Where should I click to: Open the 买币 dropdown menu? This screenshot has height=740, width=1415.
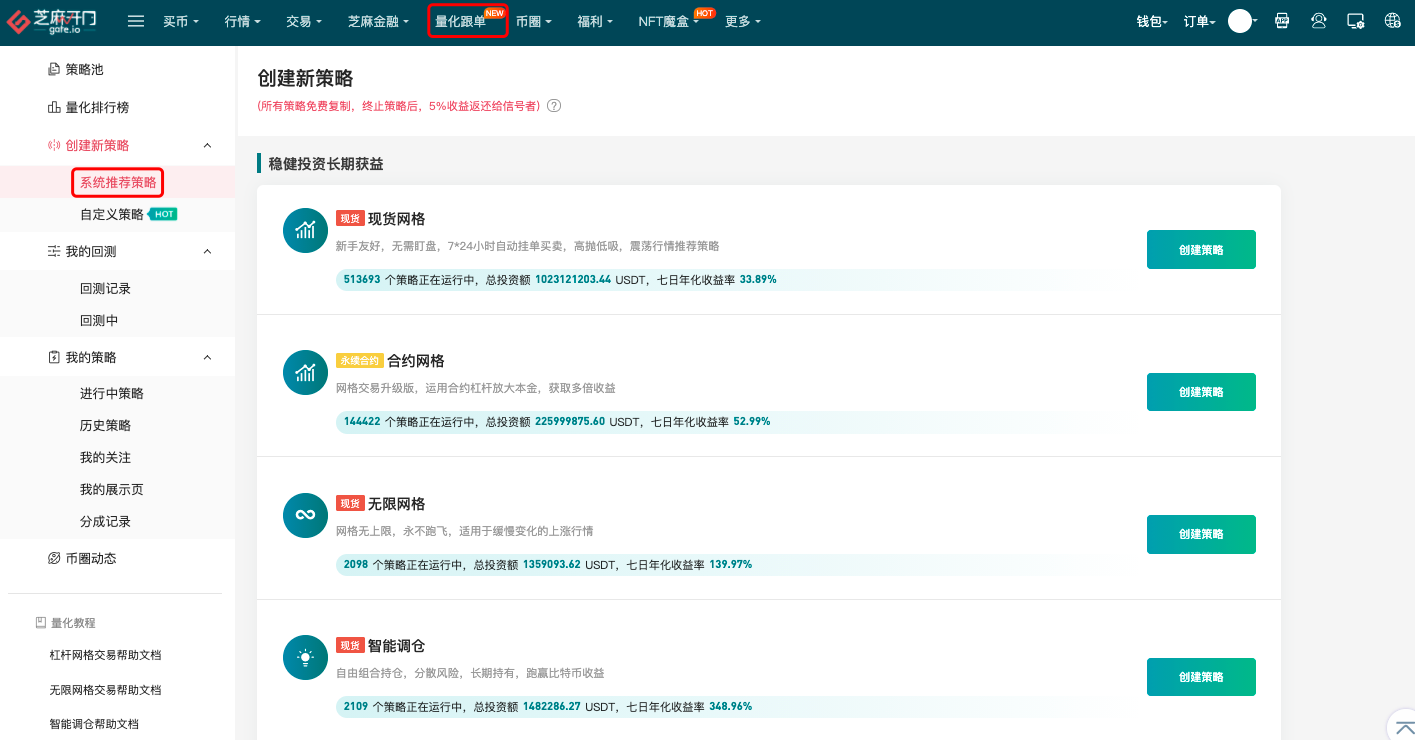click(181, 21)
